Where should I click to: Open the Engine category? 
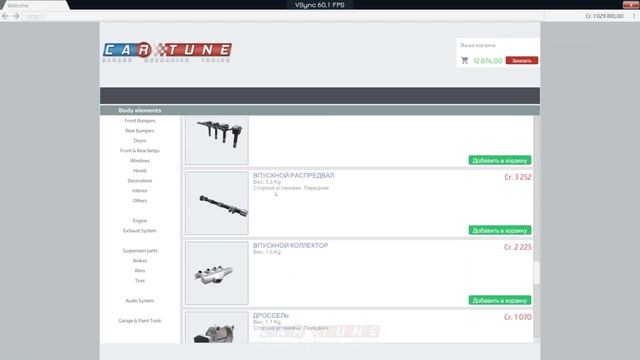(140, 221)
